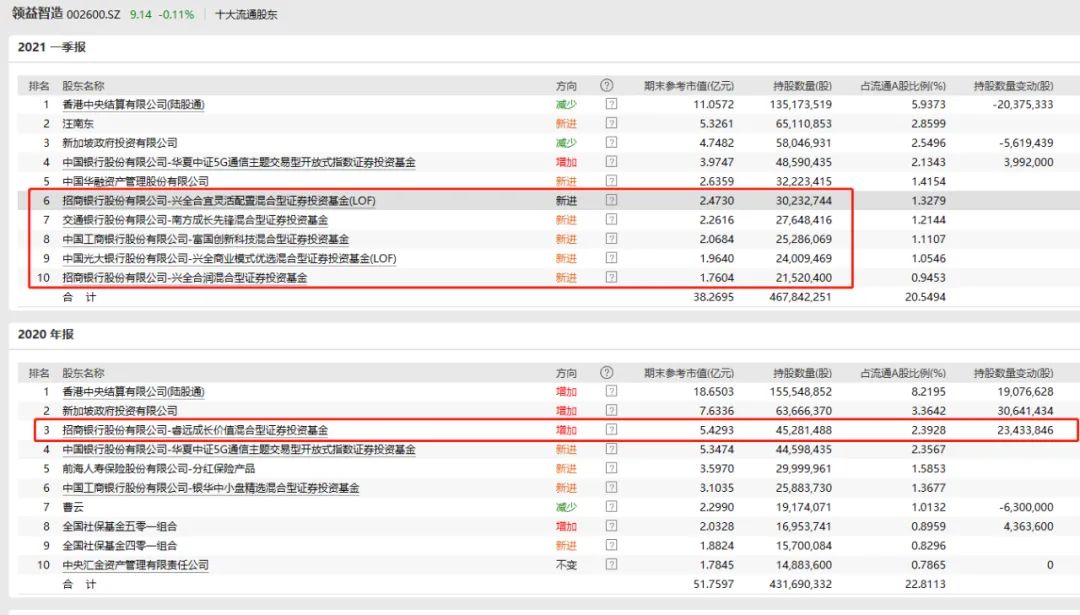This screenshot has width=1080, height=615.
Task: Select the 领益智造 stock name in the header
Action: pyautogui.click(x=38, y=15)
